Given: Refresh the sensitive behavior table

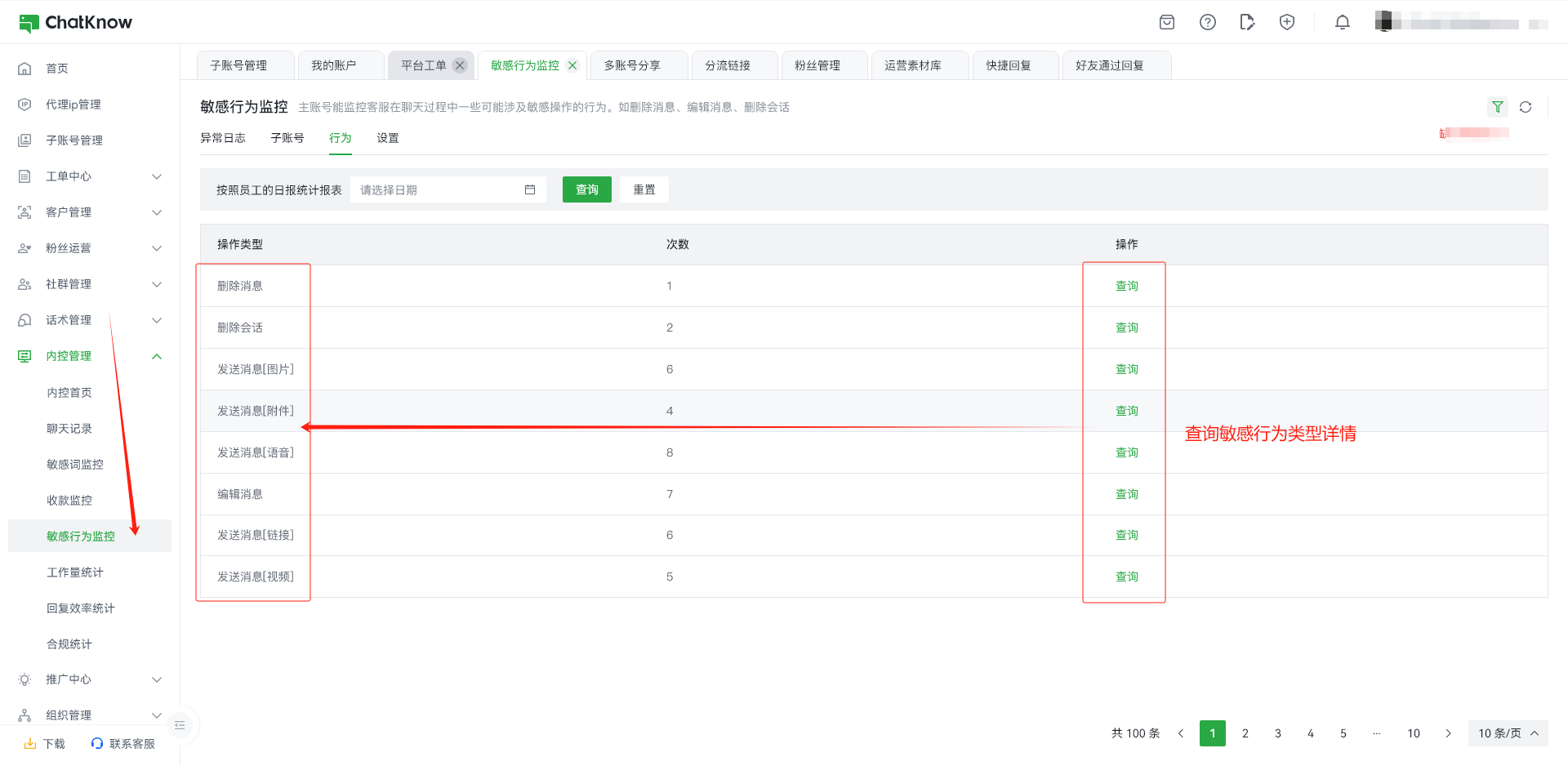Looking at the screenshot, I should click(1525, 107).
